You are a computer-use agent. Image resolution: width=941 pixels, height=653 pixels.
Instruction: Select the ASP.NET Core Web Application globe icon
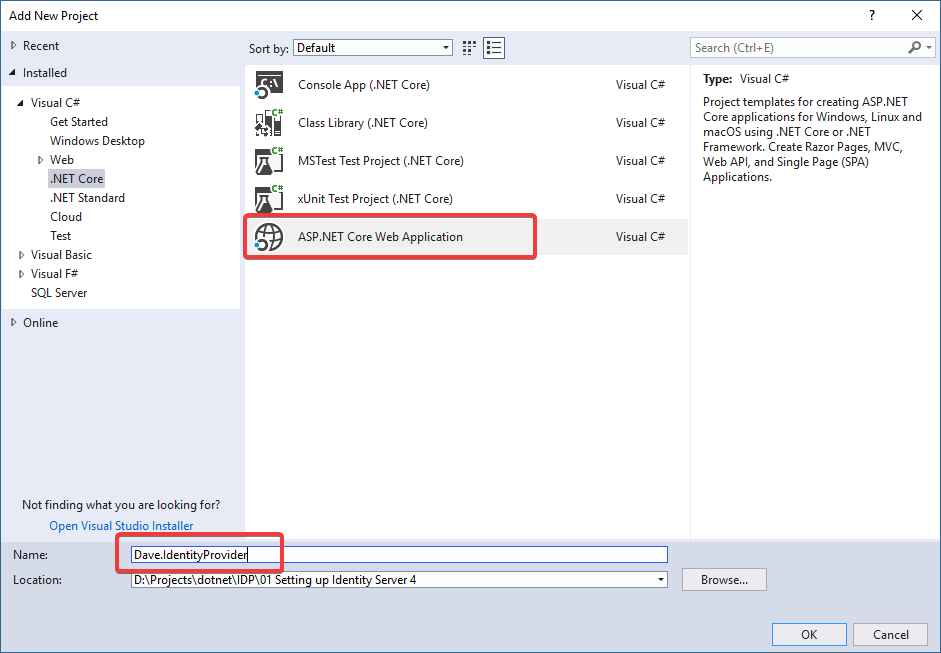coord(268,236)
